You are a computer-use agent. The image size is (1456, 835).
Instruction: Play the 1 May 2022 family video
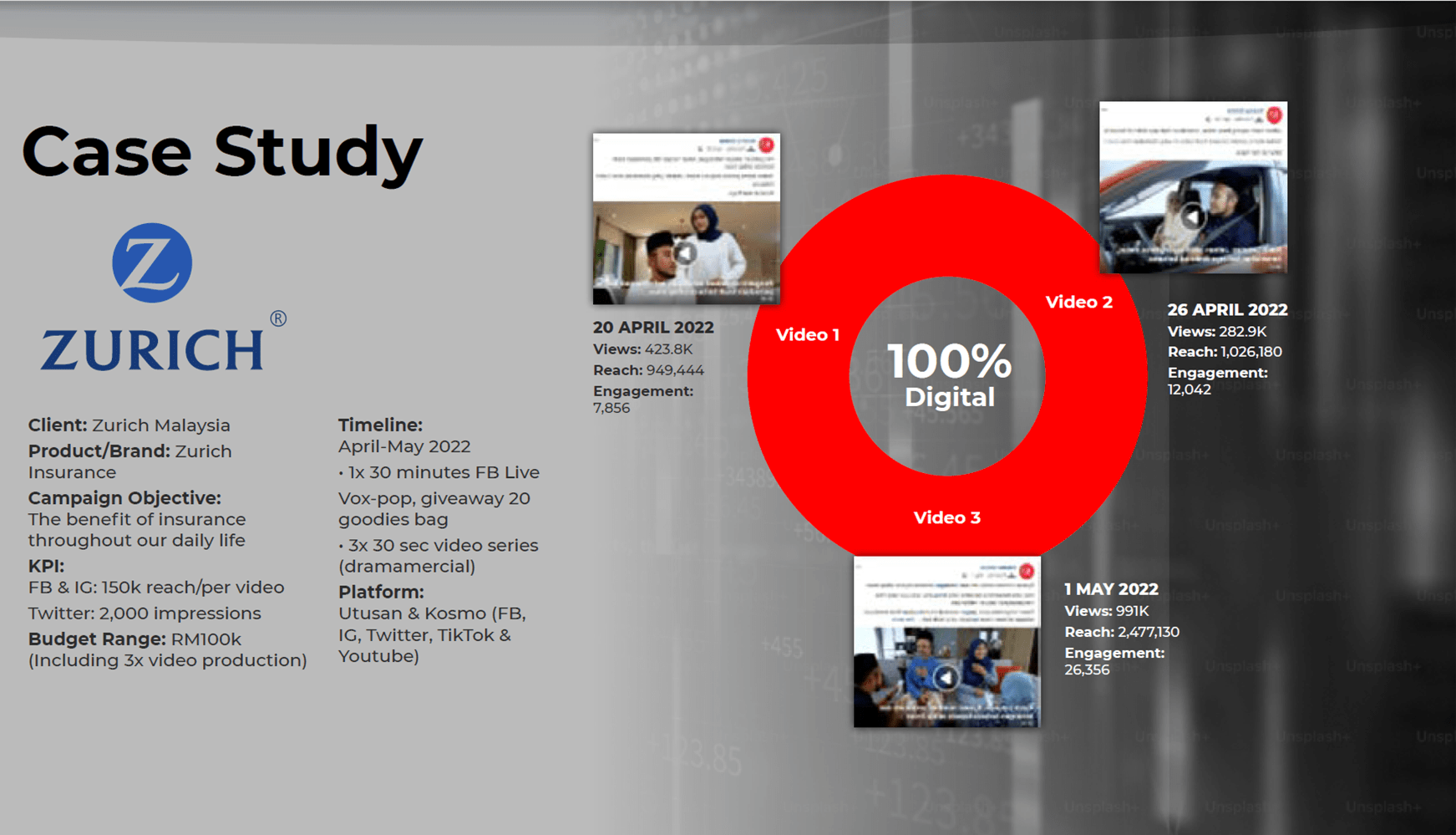[x=946, y=677]
